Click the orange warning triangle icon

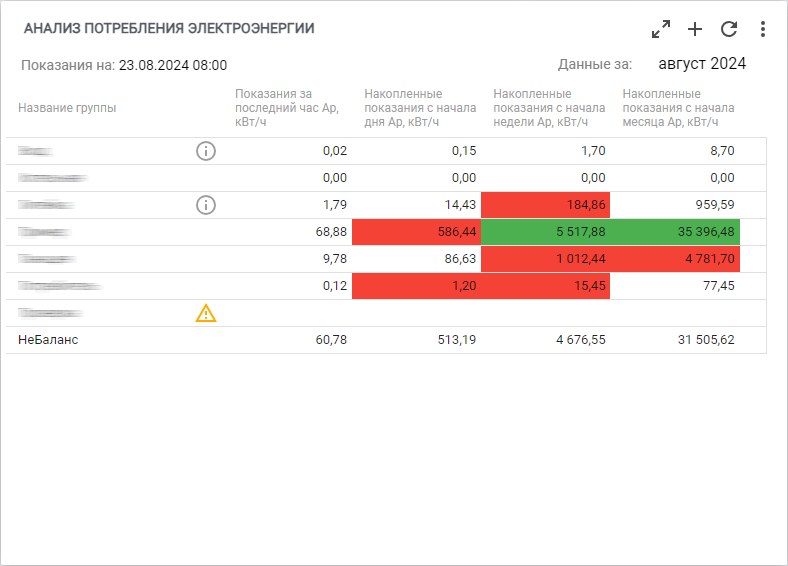coord(206,313)
